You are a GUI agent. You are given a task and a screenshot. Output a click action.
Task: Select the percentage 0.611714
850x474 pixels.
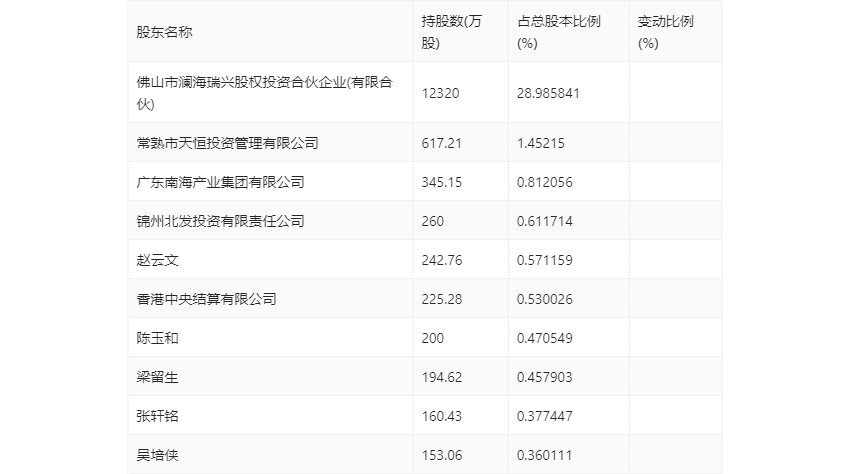click(x=544, y=221)
